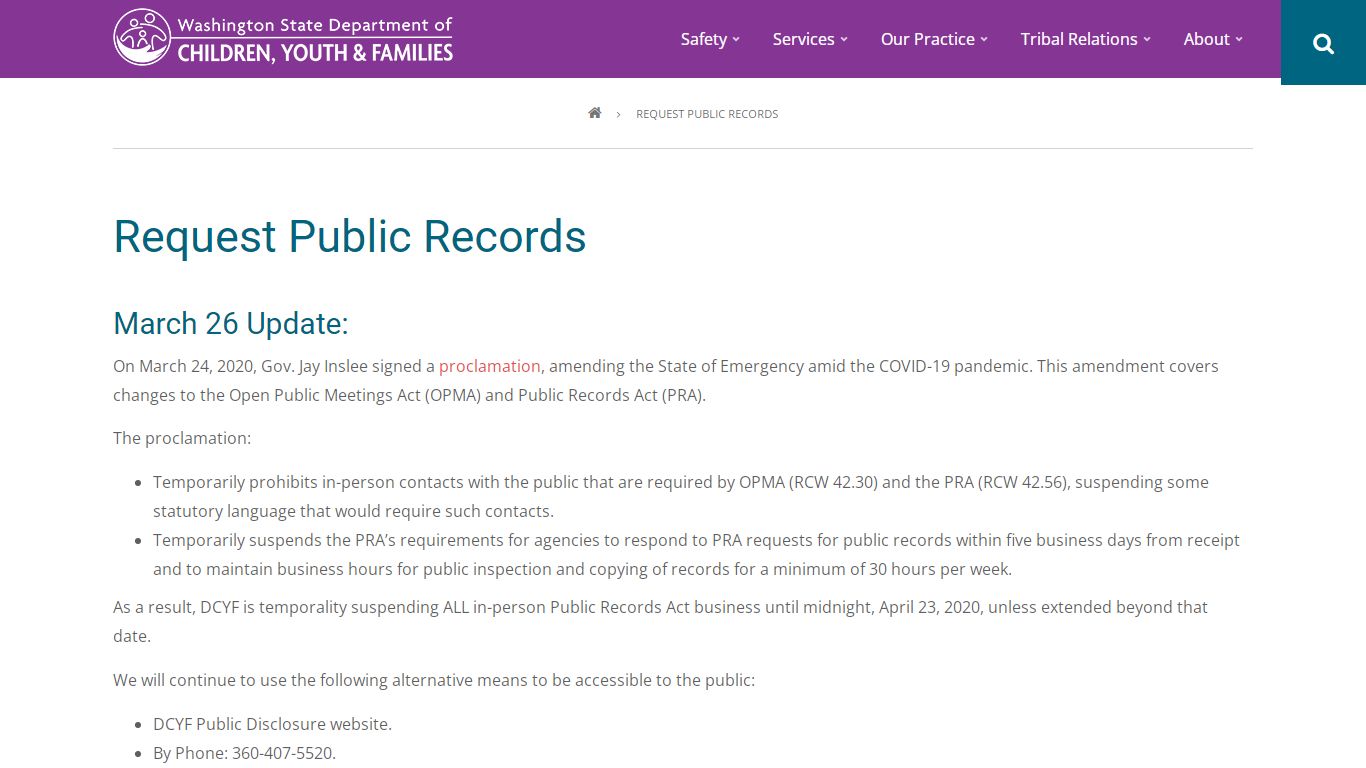The image size is (1366, 768).
Task: Open the Services menu item
Action: pos(803,39)
